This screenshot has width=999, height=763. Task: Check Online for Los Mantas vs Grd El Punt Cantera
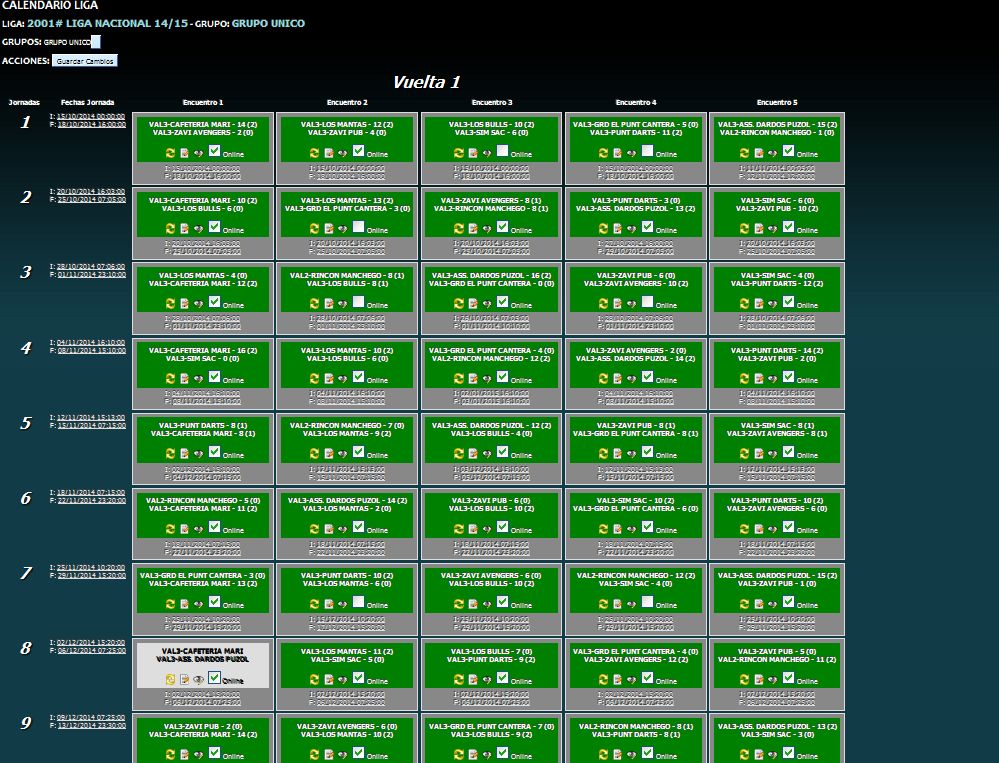358,227
